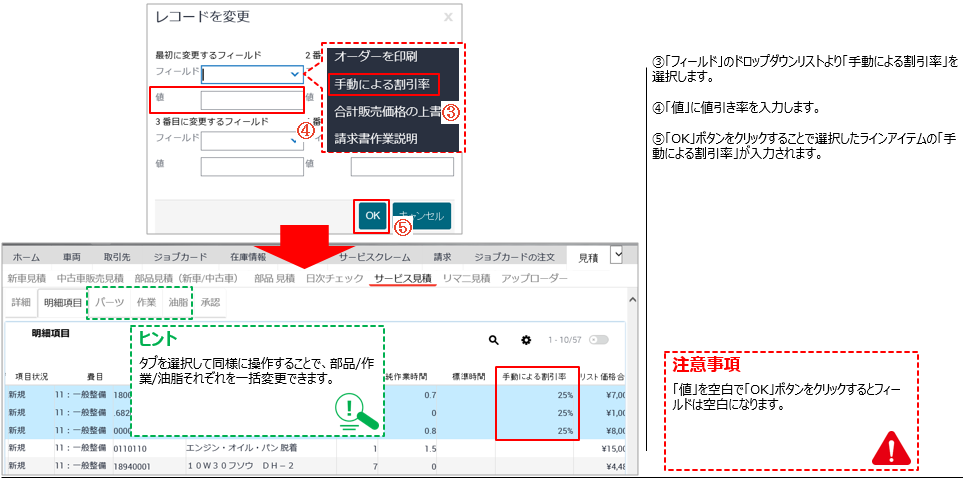Open the gear settings icon in 明細項目
Viewport: 963px width, 478px height.
point(526,340)
